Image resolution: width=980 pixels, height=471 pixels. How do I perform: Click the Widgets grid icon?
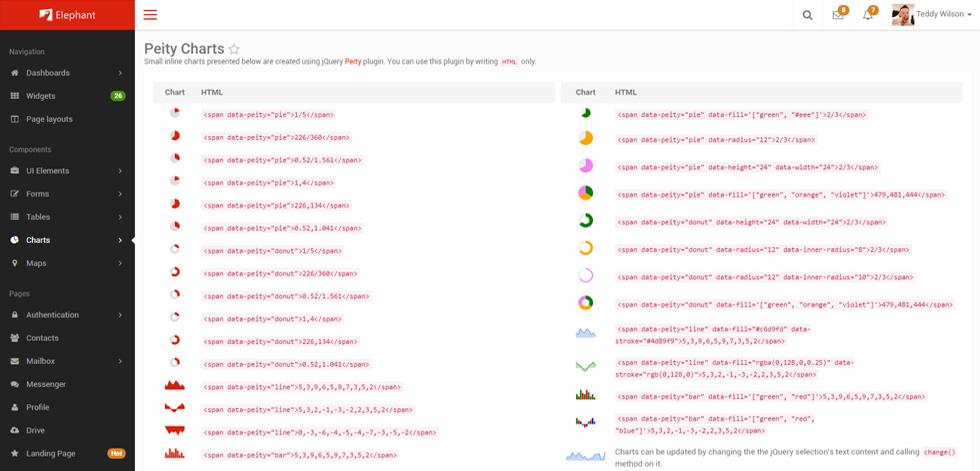pyautogui.click(x=15, y=96)
